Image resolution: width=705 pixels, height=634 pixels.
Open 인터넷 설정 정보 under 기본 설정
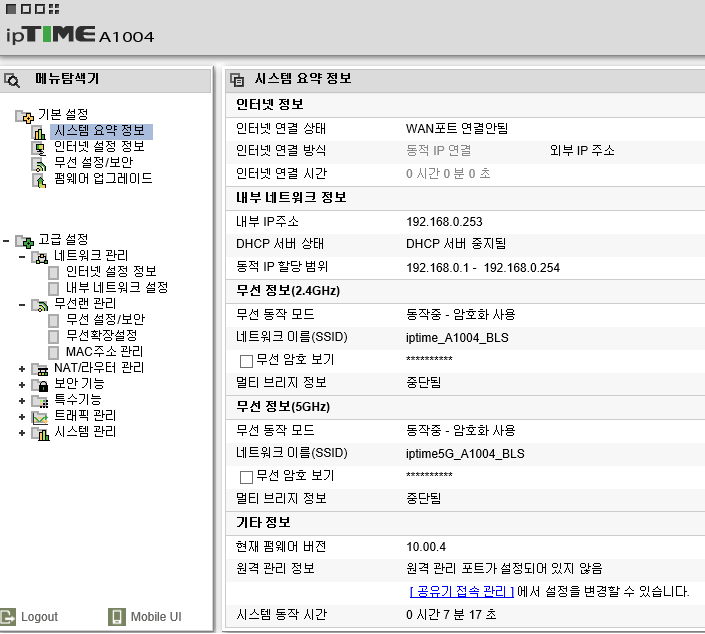click(99, 147)
